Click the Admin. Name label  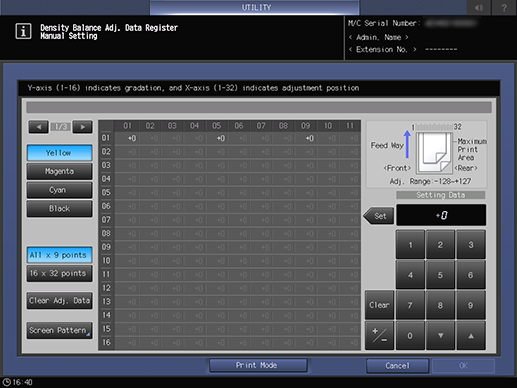(378, 37)
